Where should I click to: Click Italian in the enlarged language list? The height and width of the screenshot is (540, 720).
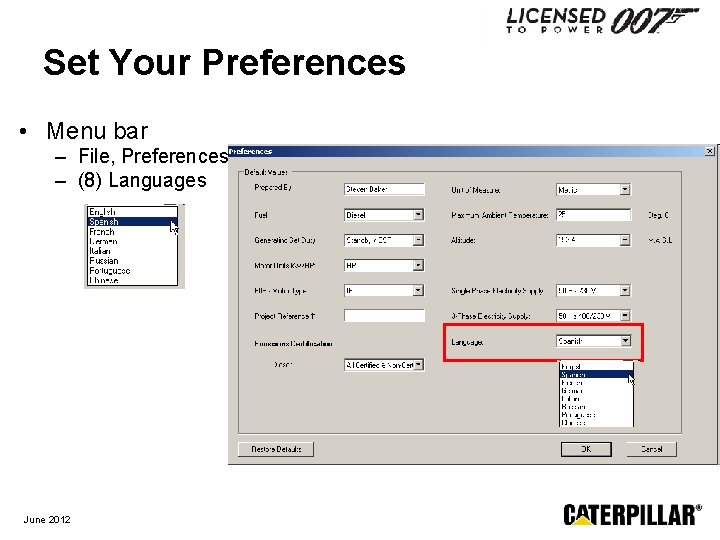pos(132,251)
